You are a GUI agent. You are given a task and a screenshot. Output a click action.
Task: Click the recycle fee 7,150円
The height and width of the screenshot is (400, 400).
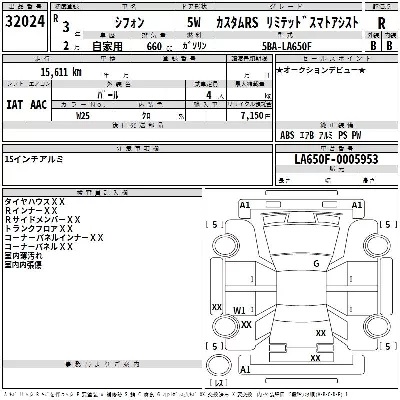(x=256, y=115)
